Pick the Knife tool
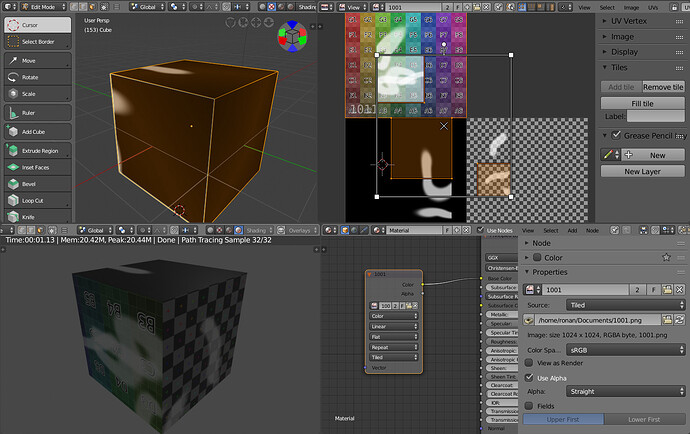This screenshot has height=434, width=690. [x=38, y=217]
